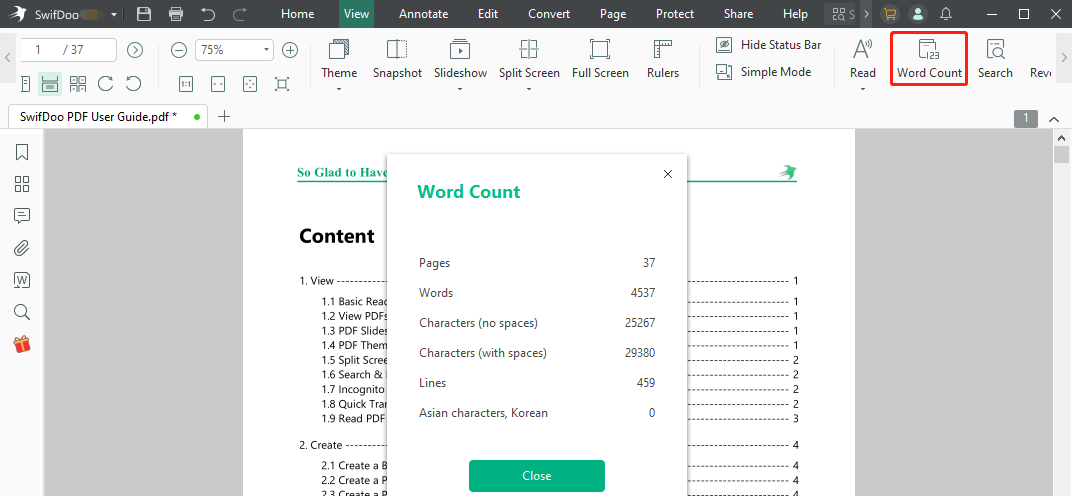The width and height of the screenshot is (1072, 496).
Task: Open the user account avatar
Action: pos(917,14)
